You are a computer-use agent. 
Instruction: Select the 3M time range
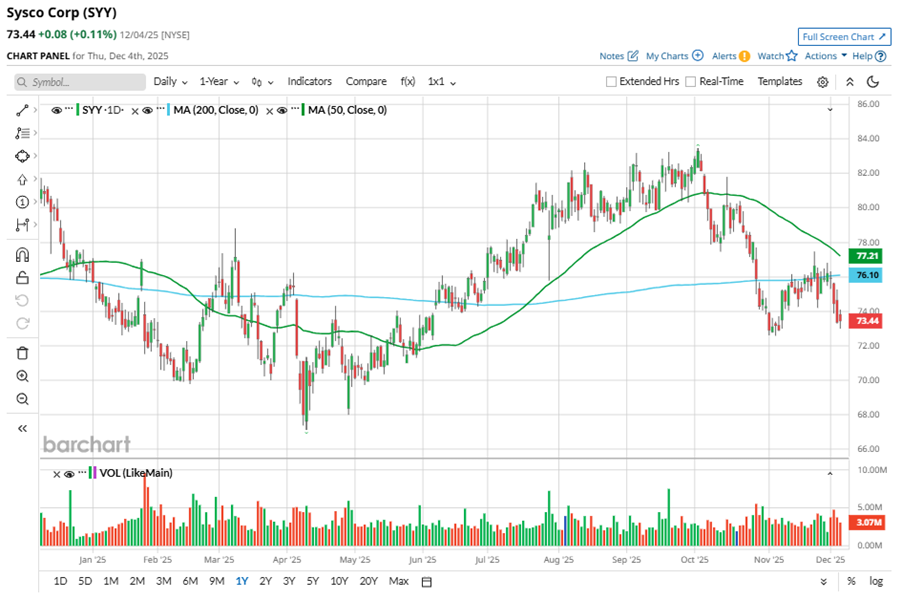pos(163,581)
